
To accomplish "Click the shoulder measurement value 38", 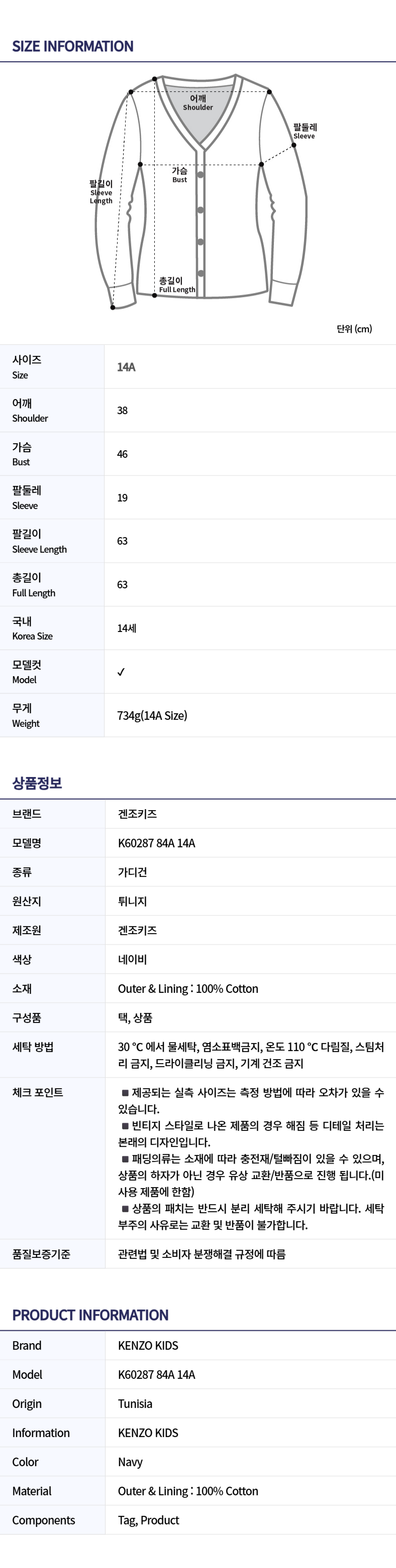I will pyautogui.click(x=123, y=411).
